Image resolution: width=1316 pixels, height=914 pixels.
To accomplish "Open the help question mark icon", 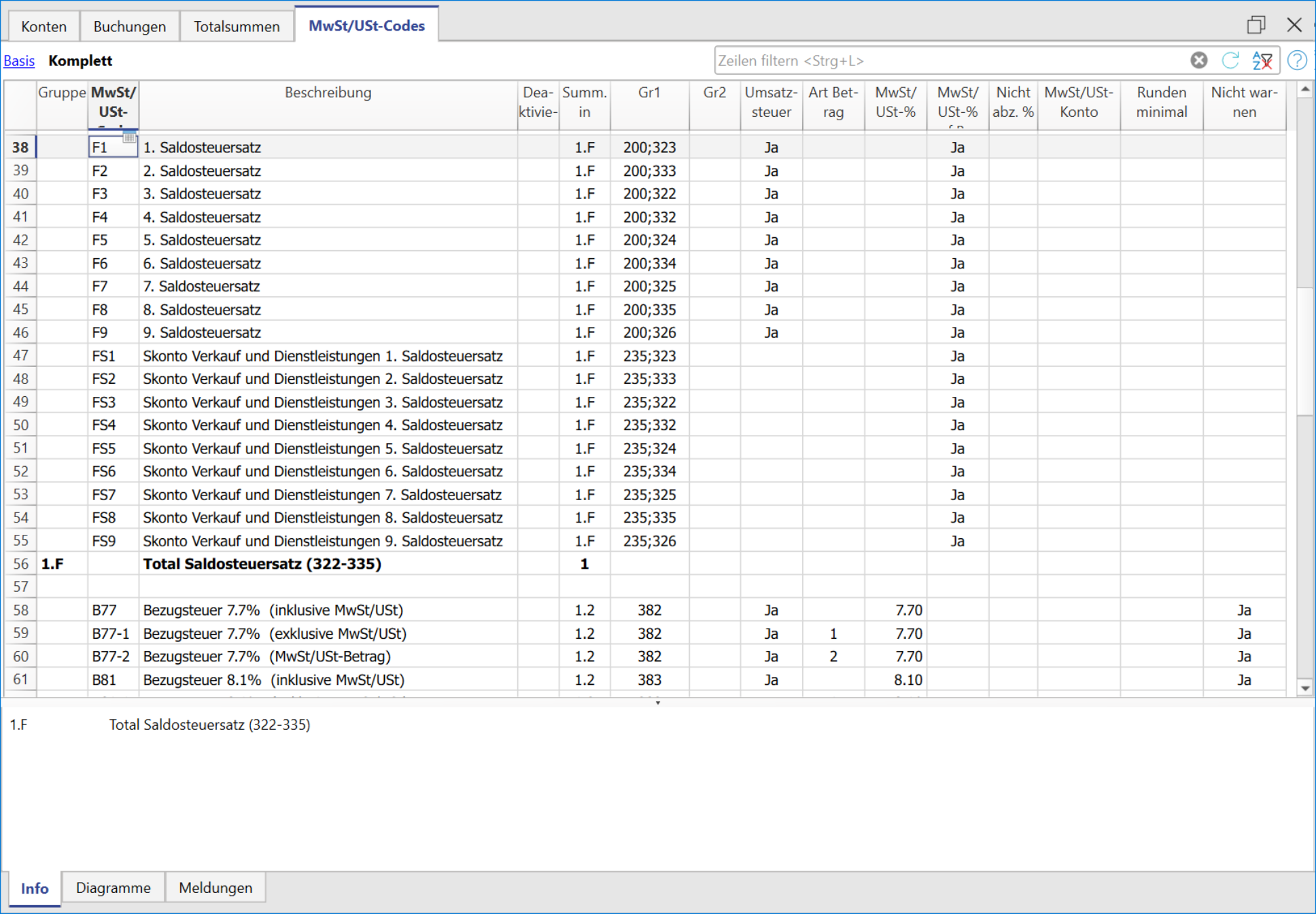I will coord(1297,60).
